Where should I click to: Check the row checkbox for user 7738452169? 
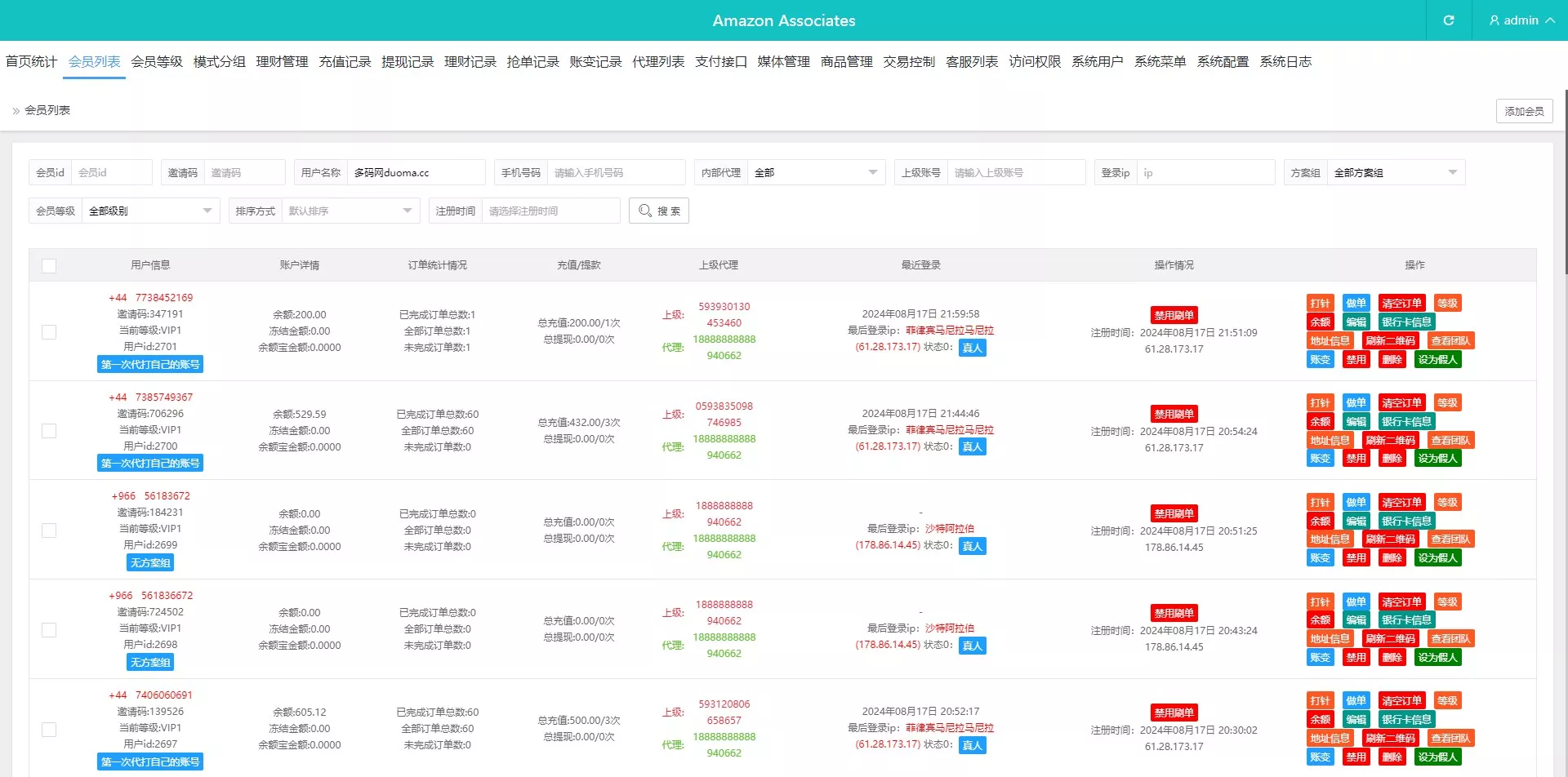click(x=49, y=331)
